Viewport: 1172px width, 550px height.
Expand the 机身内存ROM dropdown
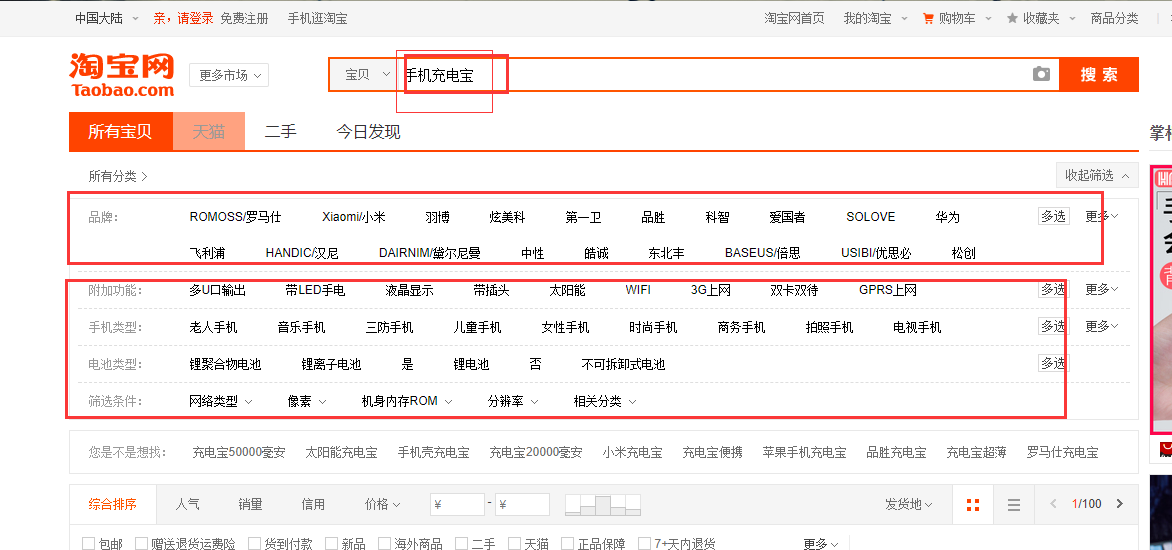[407, 401]
